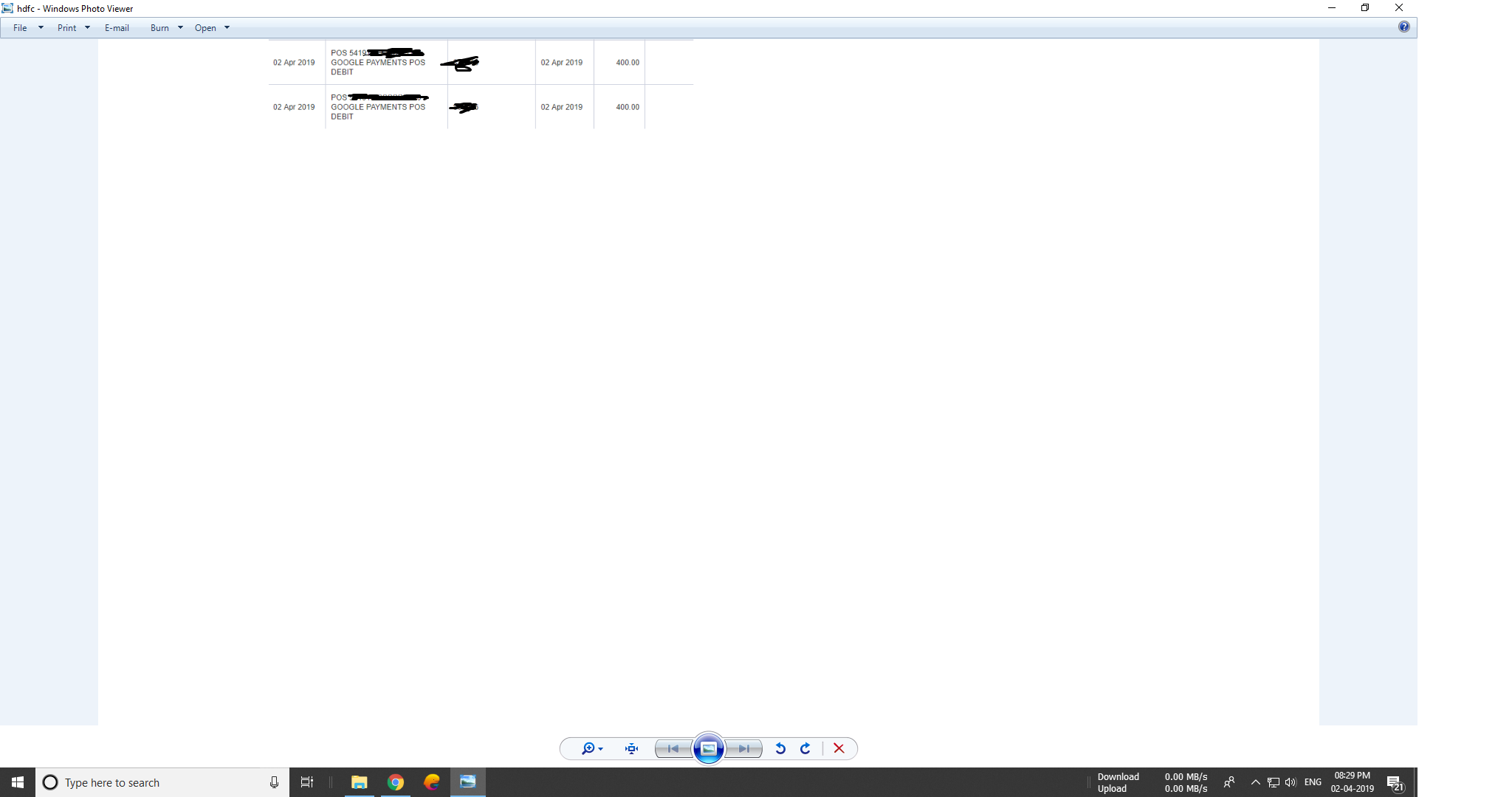Open the zoom magnifier control
This screenshot has width=1512, height=797.
coord(592,748)
